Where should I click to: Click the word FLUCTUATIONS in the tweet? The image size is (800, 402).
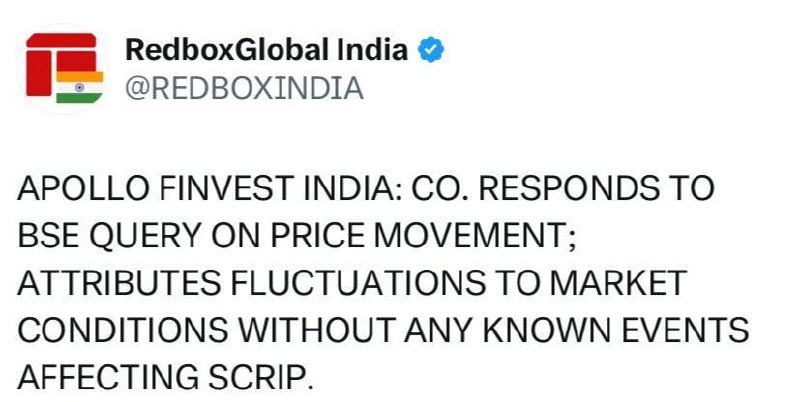[x=358, y=283]
